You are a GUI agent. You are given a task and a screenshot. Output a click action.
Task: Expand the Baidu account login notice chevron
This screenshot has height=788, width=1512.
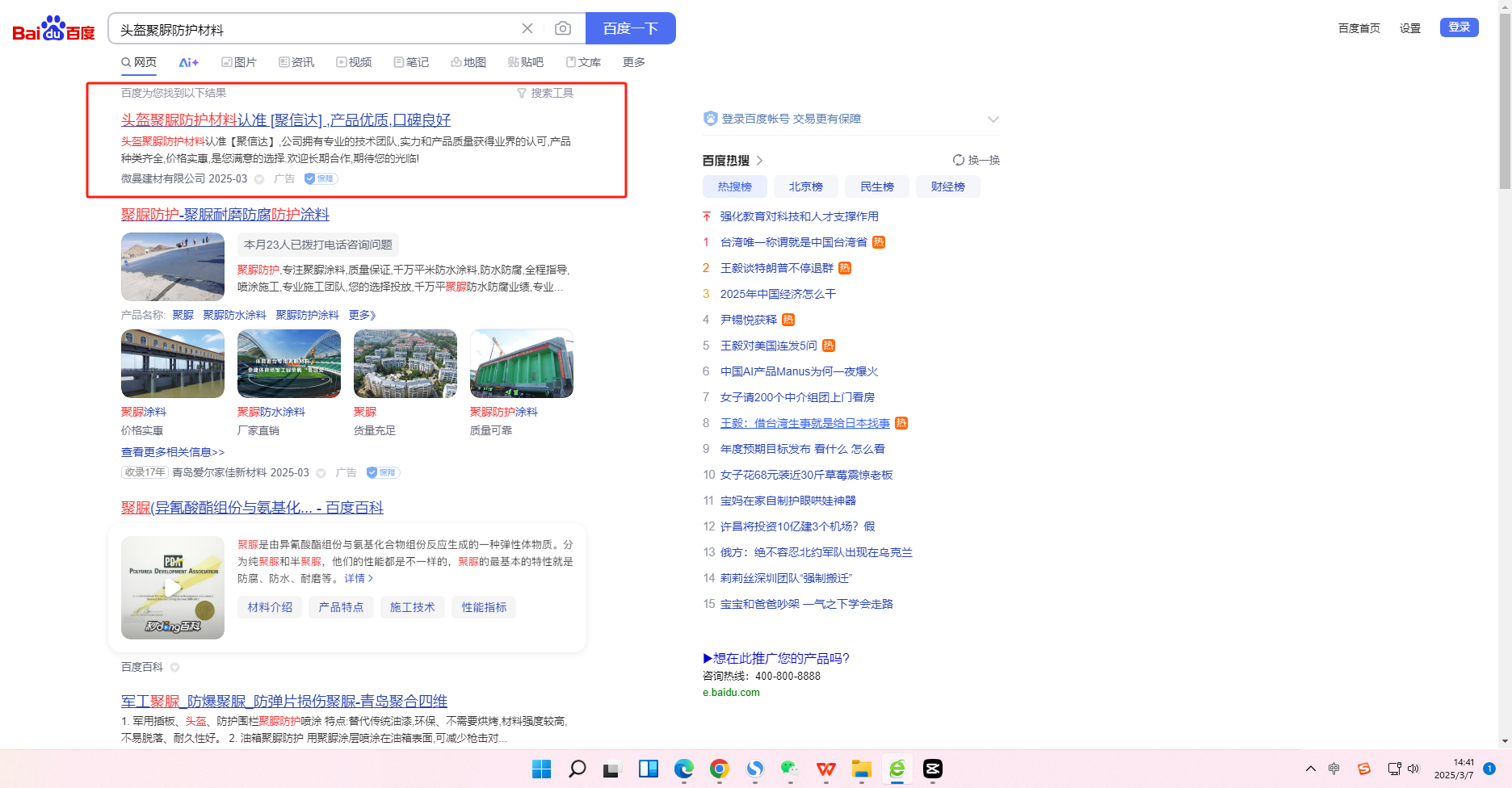(993, 119)
